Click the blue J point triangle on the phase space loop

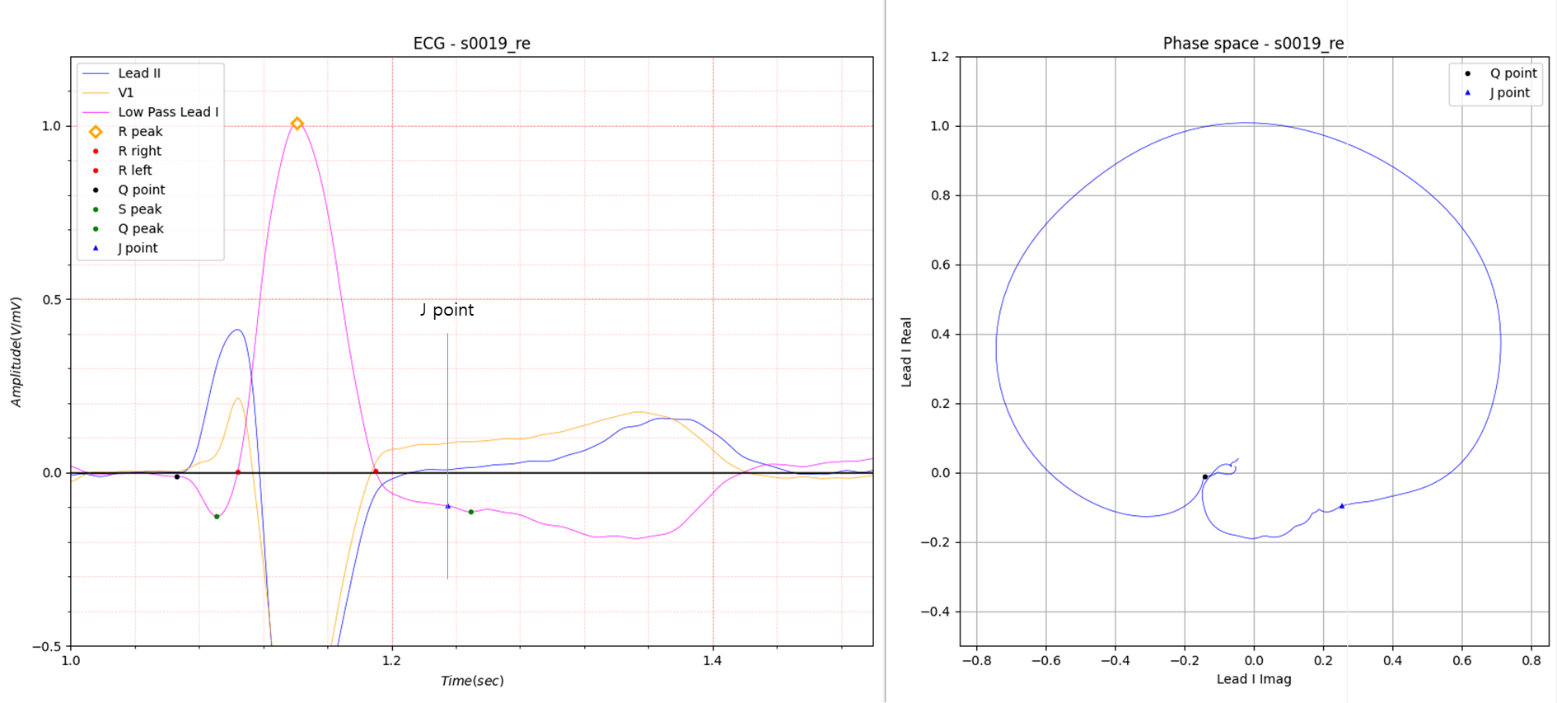1342,506
